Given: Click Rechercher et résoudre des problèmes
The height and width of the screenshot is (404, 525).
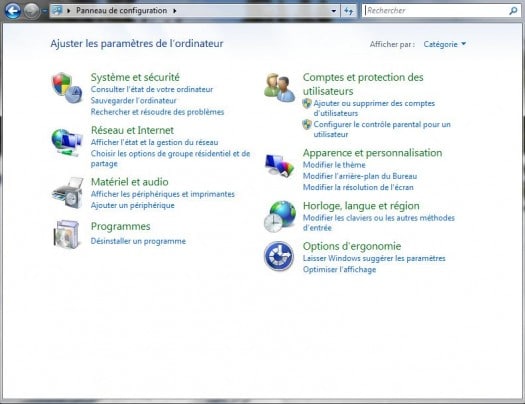Looking at the screenshot, I should coord(157,112).
